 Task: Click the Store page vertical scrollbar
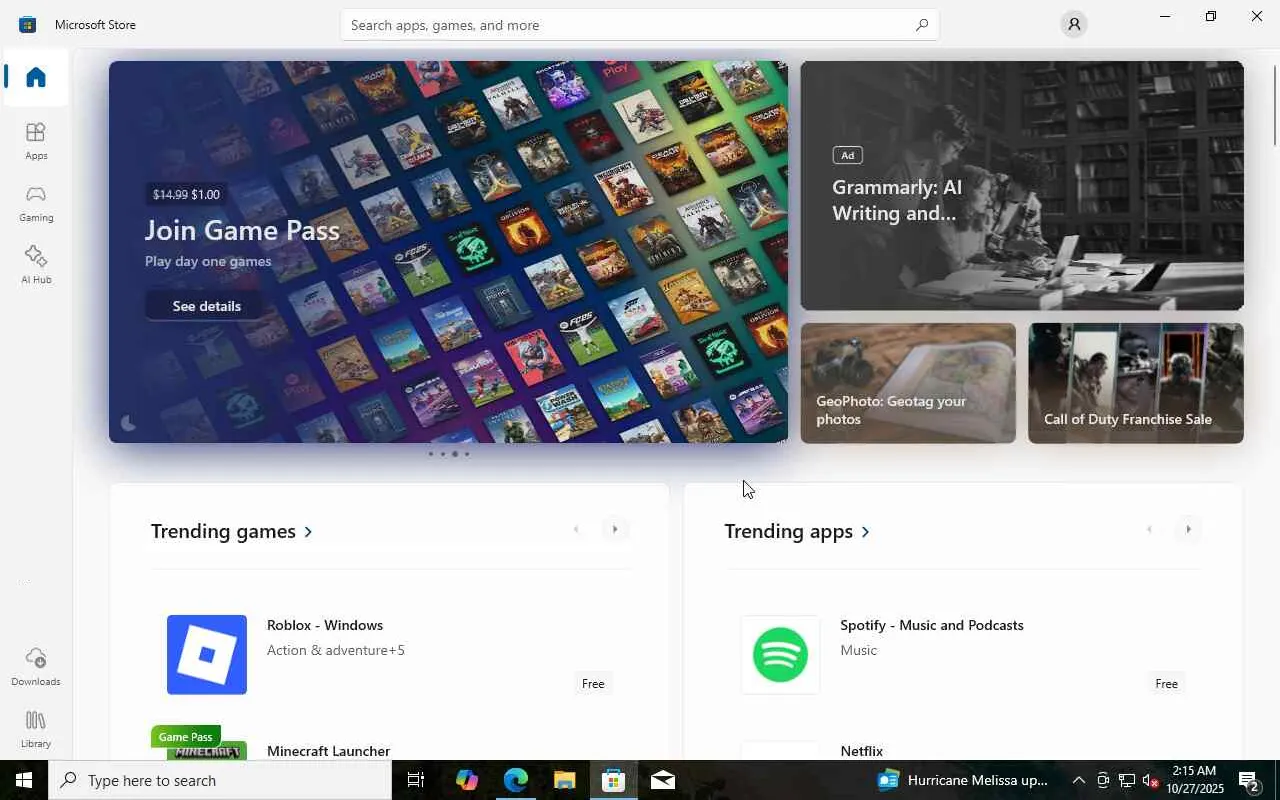[1274, 105]
